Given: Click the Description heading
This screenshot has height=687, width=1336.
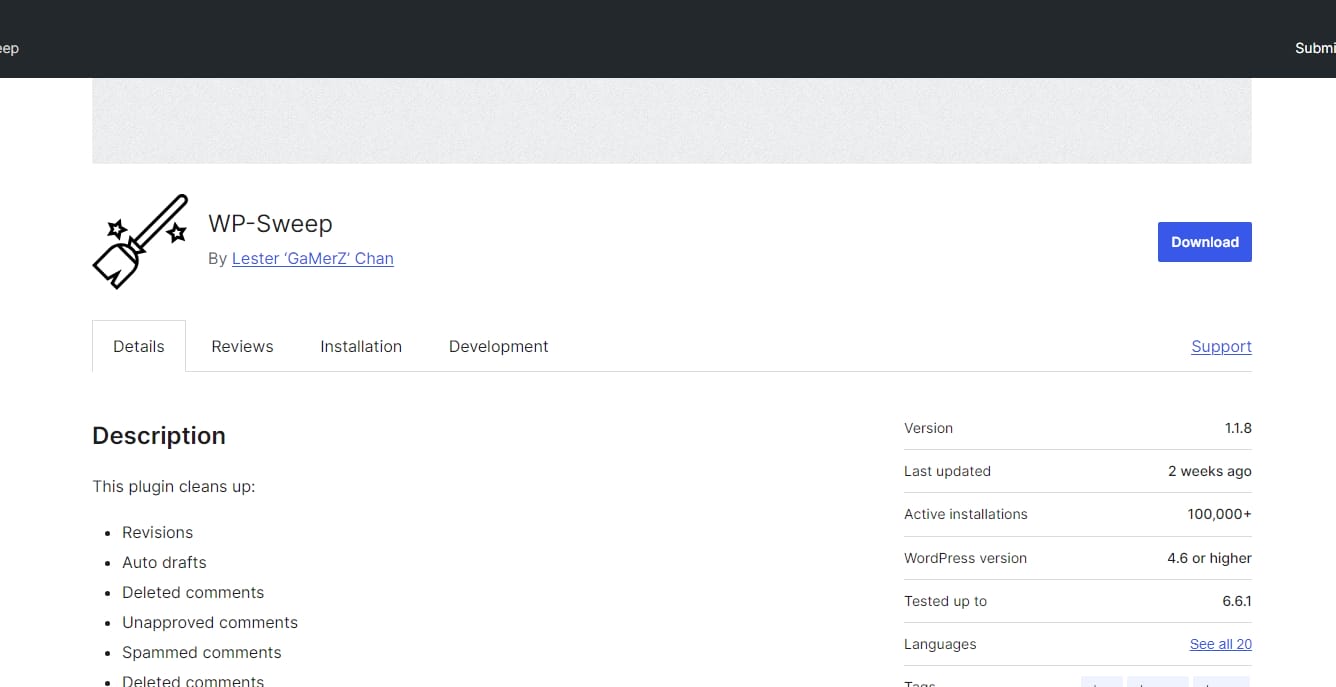Looking at the screenshot, I should [159, 436].
